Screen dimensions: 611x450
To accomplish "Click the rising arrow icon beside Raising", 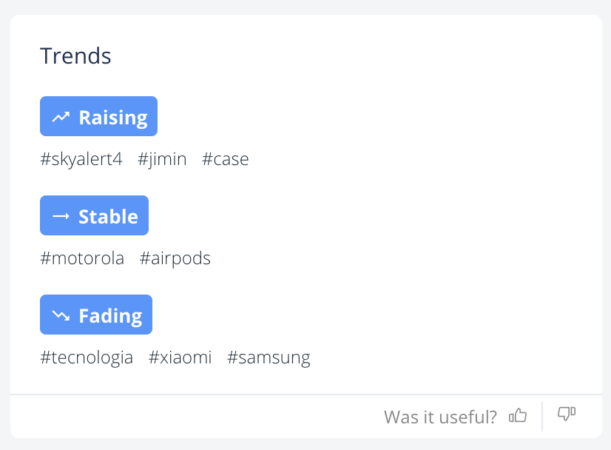I will click(61, 117).
